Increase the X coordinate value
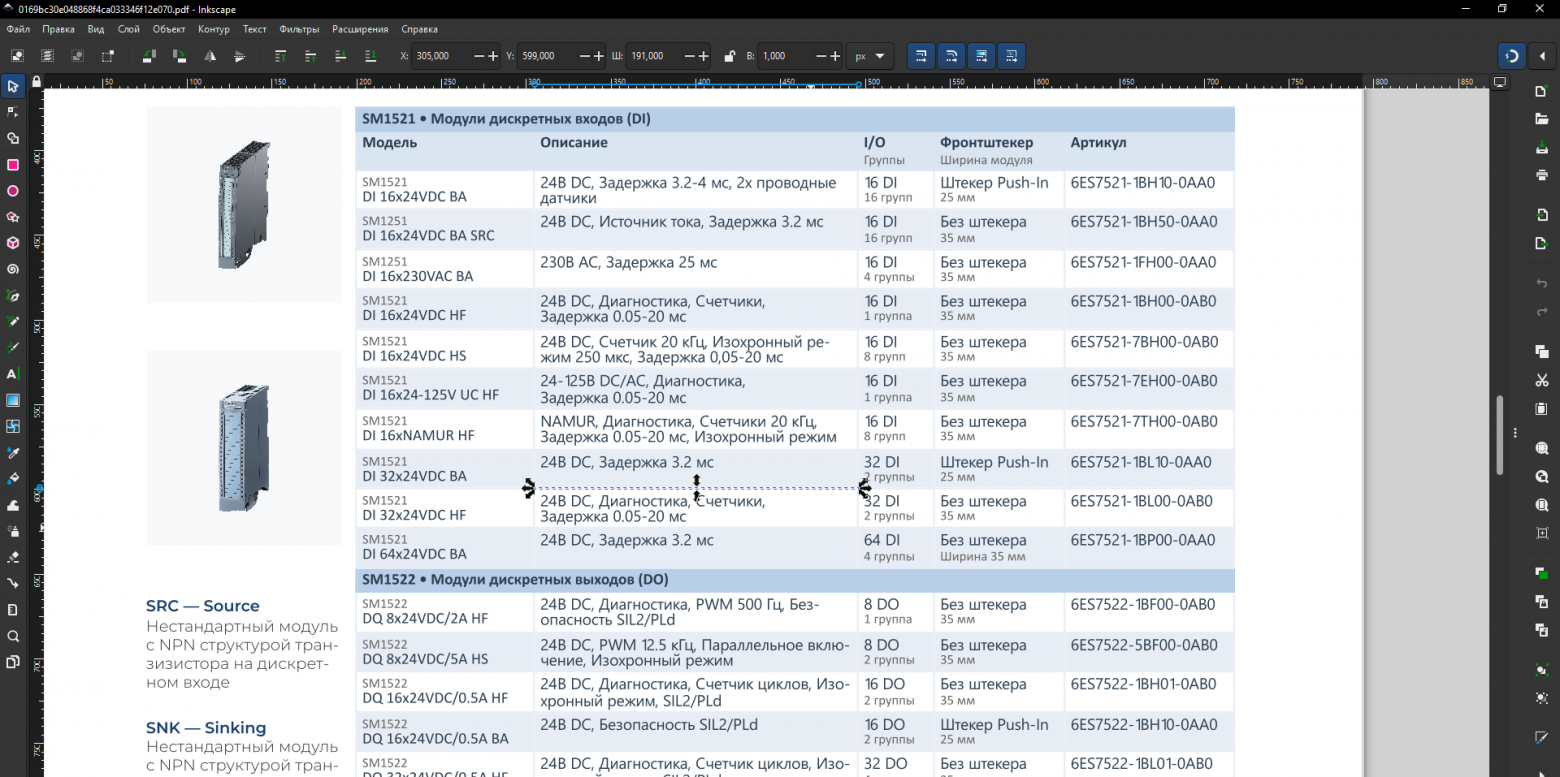 (492, 56)
